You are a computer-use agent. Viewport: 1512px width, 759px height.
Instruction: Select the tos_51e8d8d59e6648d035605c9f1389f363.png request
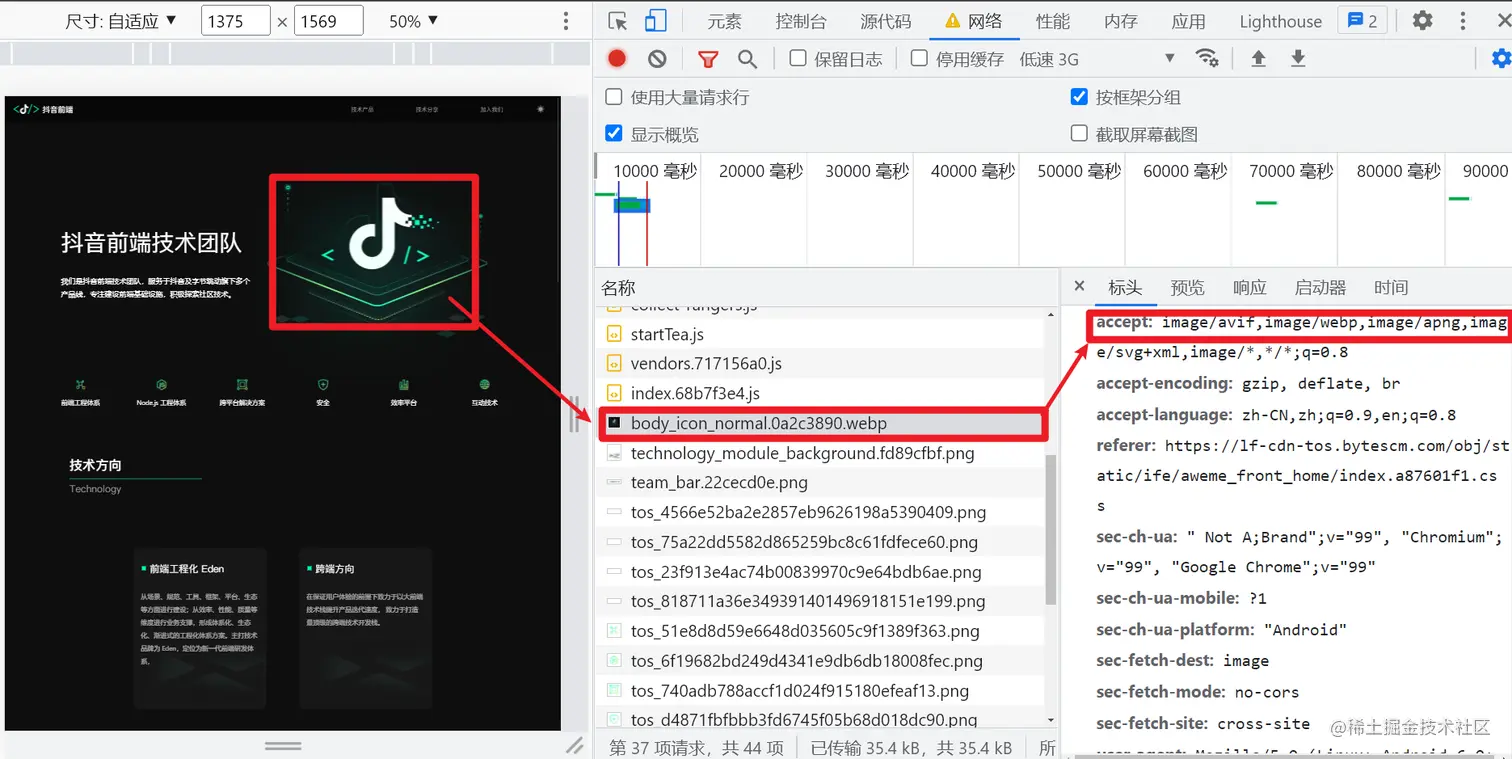[x=821, y=631]
